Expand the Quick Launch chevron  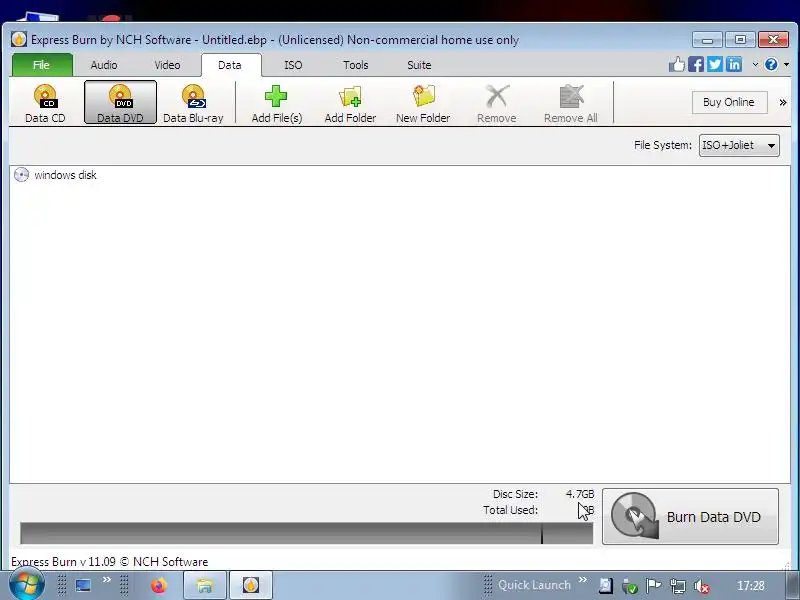(583, 580)
